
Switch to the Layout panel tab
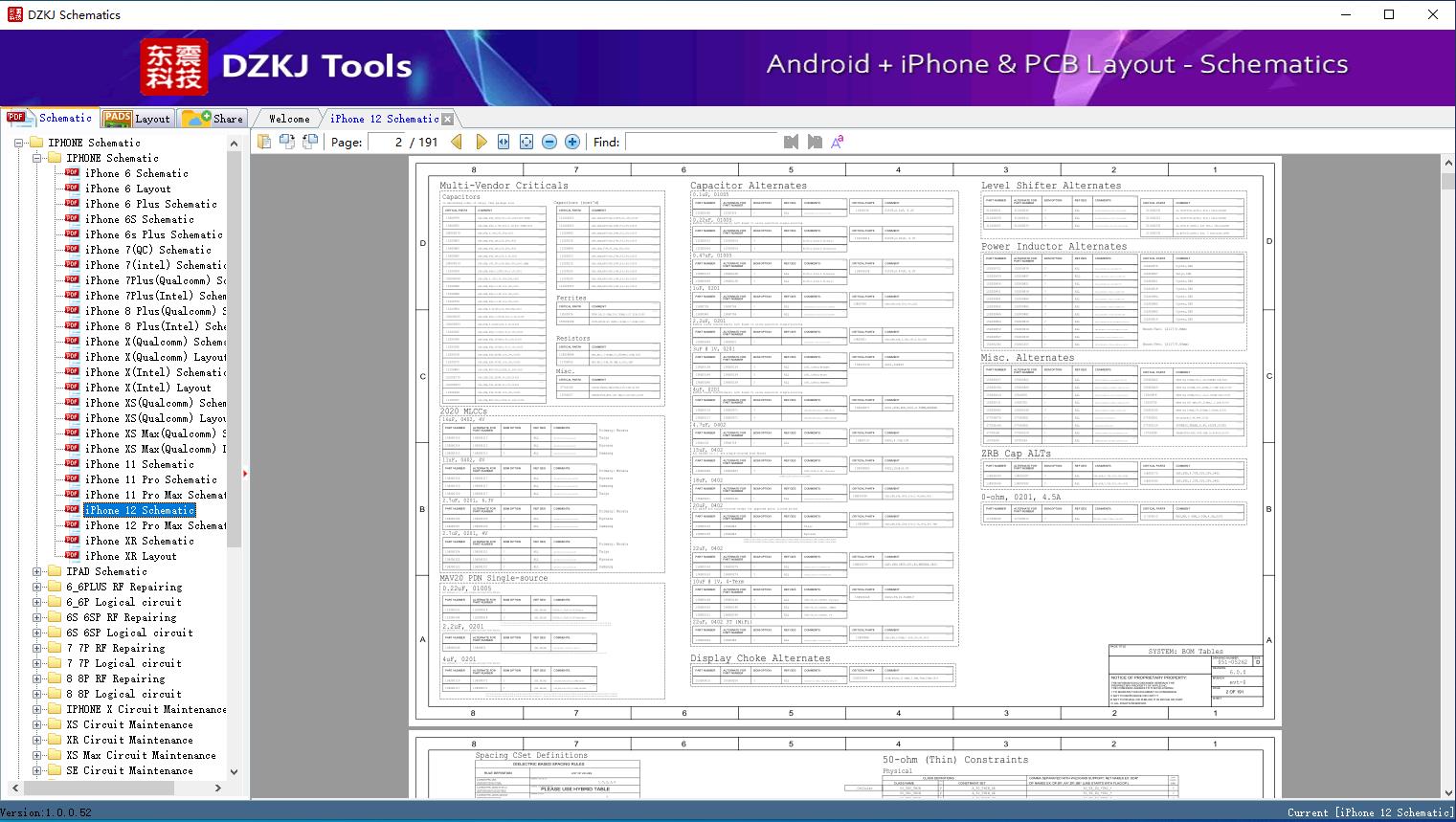point(137,119)
